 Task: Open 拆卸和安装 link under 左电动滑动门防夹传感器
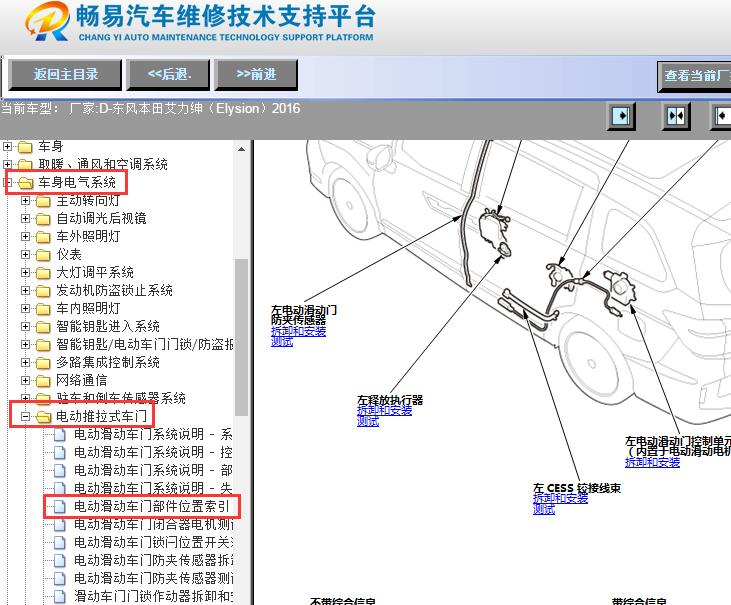point(298,331)
